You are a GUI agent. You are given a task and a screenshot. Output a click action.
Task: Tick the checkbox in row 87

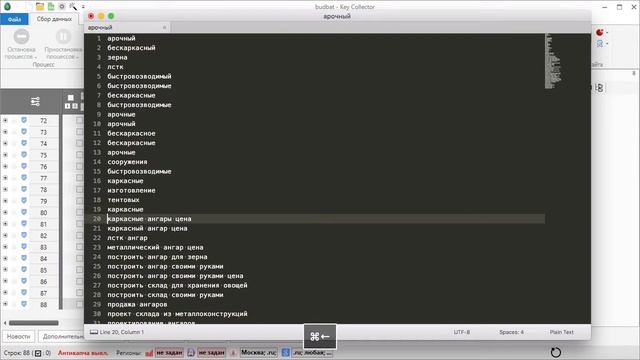pyautogui.click(x=79, y=293)
